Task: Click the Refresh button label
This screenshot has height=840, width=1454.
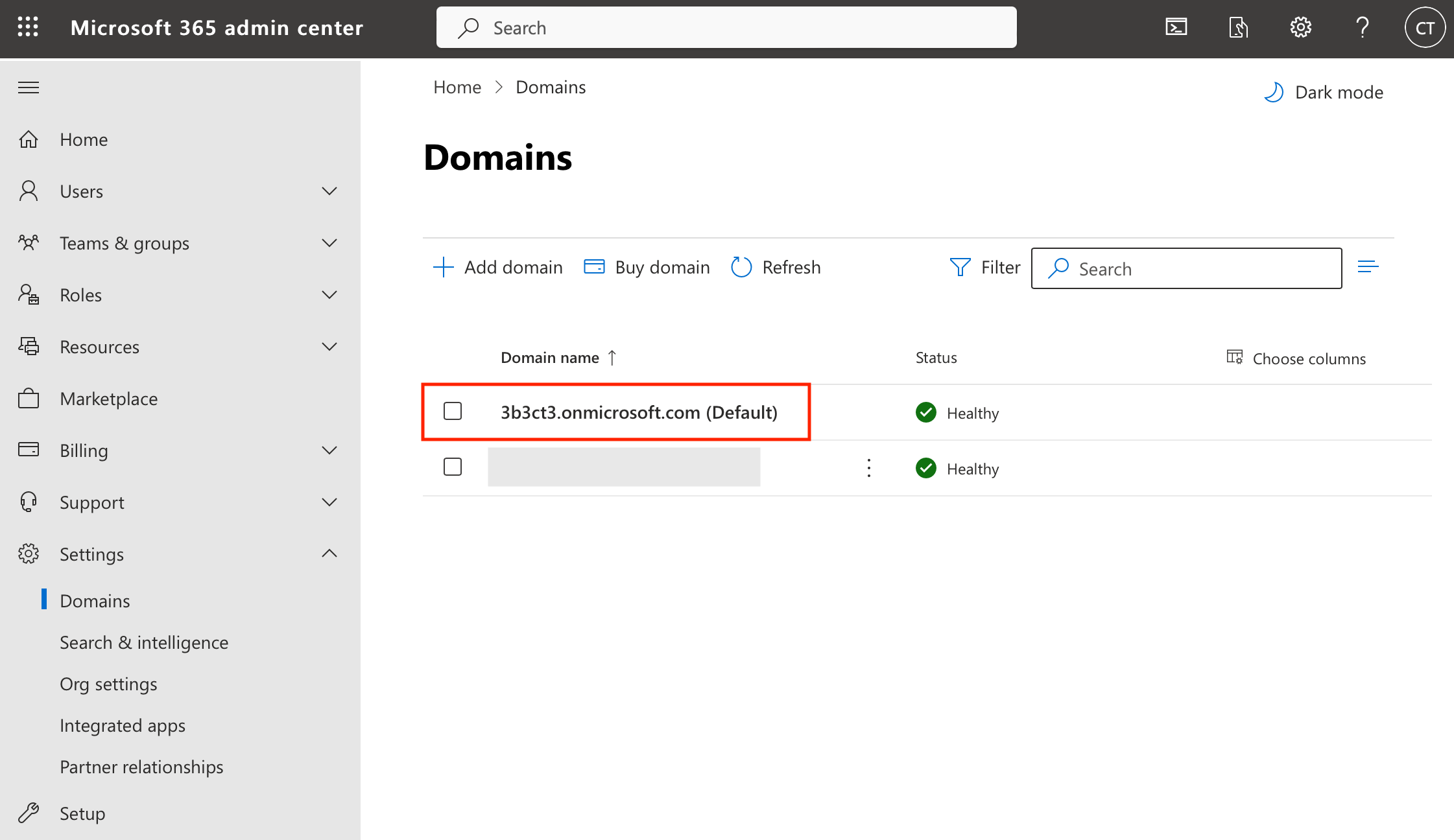Action: pyautogui.click(x=791, y=267)
